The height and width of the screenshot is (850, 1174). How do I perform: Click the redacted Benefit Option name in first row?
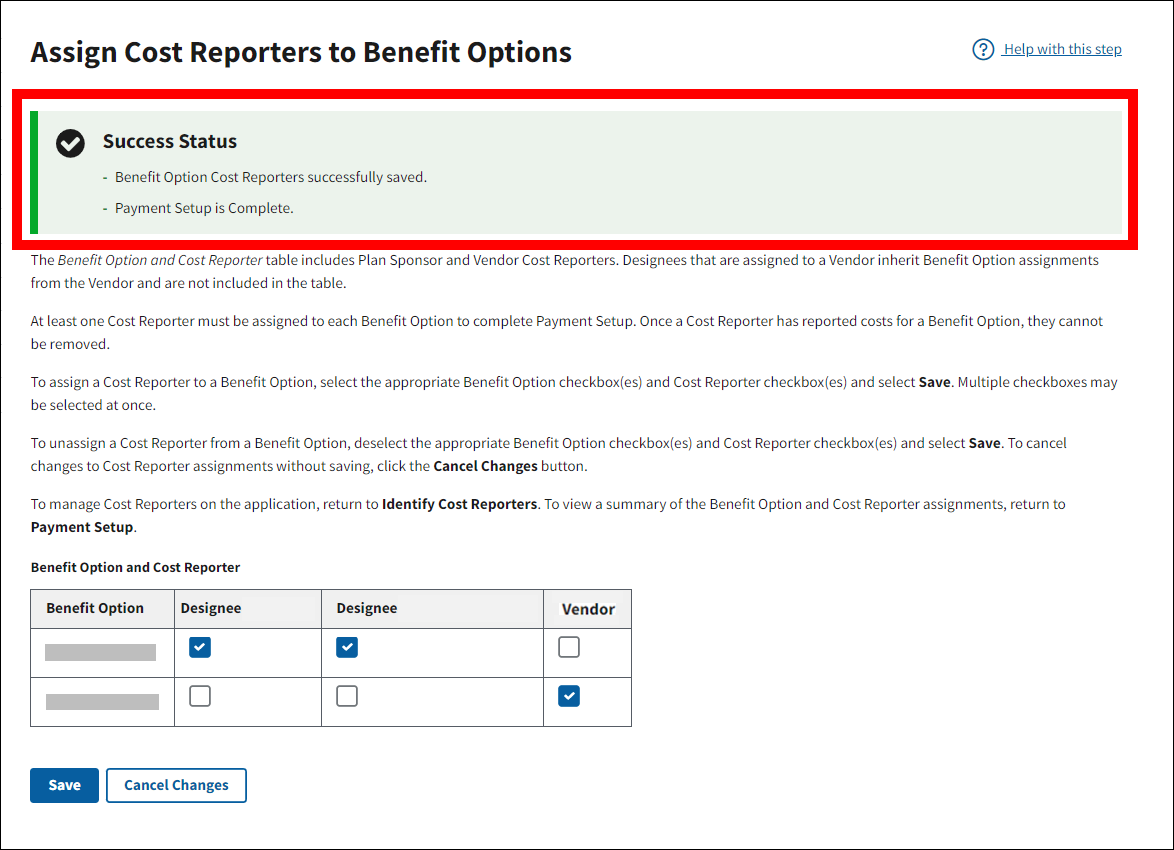pos(101,653)
